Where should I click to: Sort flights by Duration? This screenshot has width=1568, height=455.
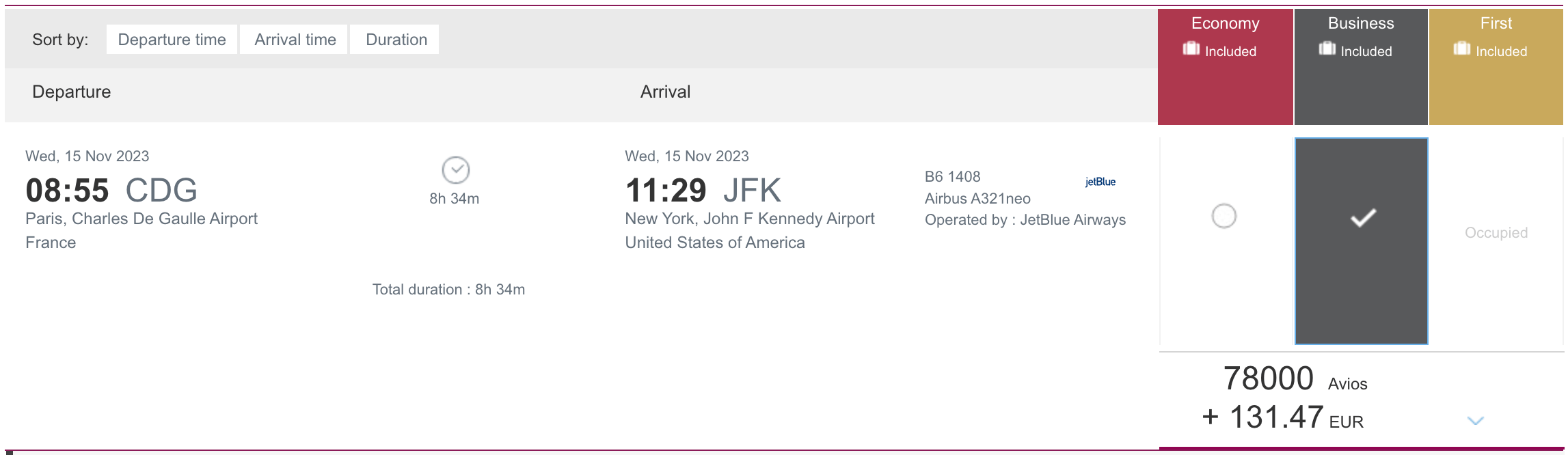click(396, 40)
